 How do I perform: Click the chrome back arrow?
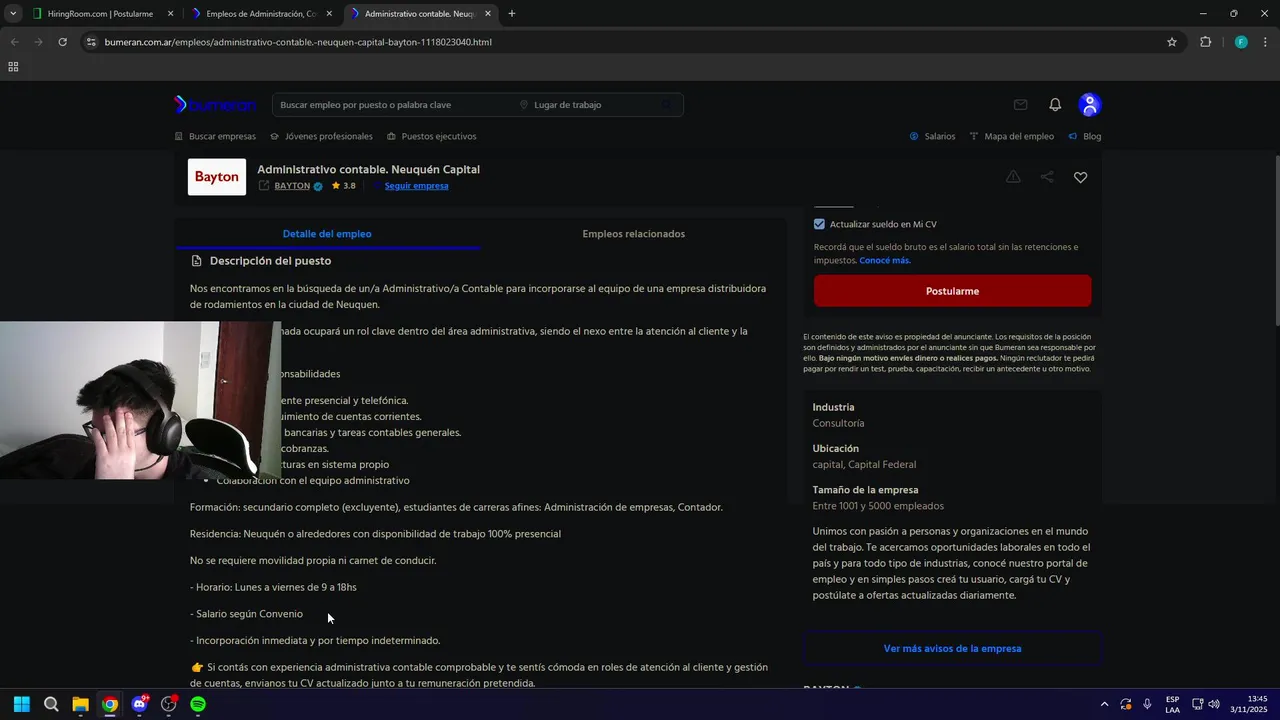14,42
